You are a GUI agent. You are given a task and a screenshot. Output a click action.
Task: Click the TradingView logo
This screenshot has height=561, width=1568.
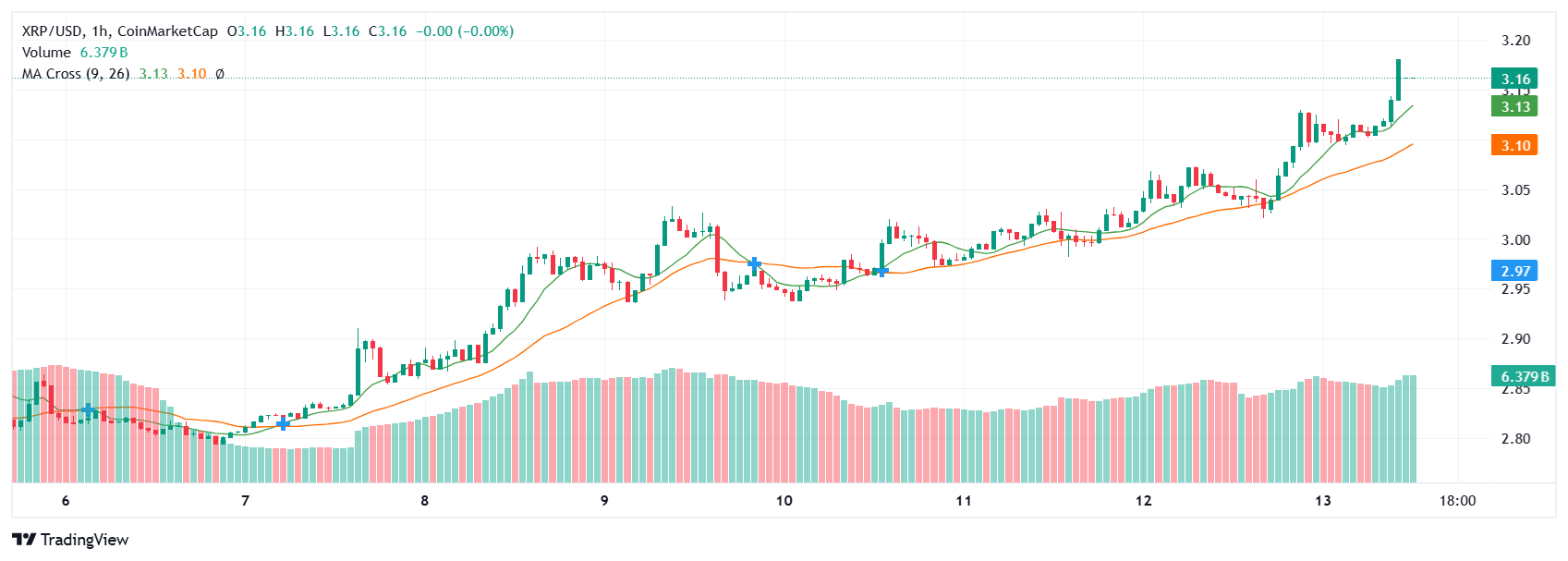24,540
